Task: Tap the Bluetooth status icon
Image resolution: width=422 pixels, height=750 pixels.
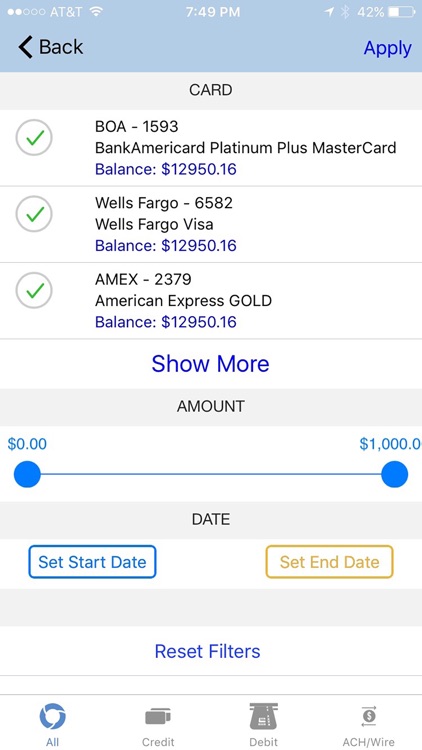Action: 345,12
